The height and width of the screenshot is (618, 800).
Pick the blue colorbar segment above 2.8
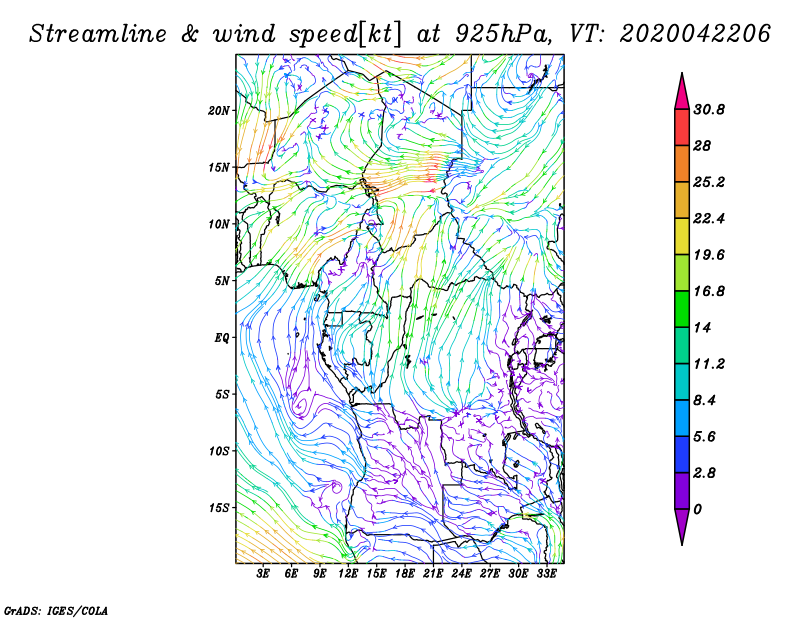click(682, 454)
